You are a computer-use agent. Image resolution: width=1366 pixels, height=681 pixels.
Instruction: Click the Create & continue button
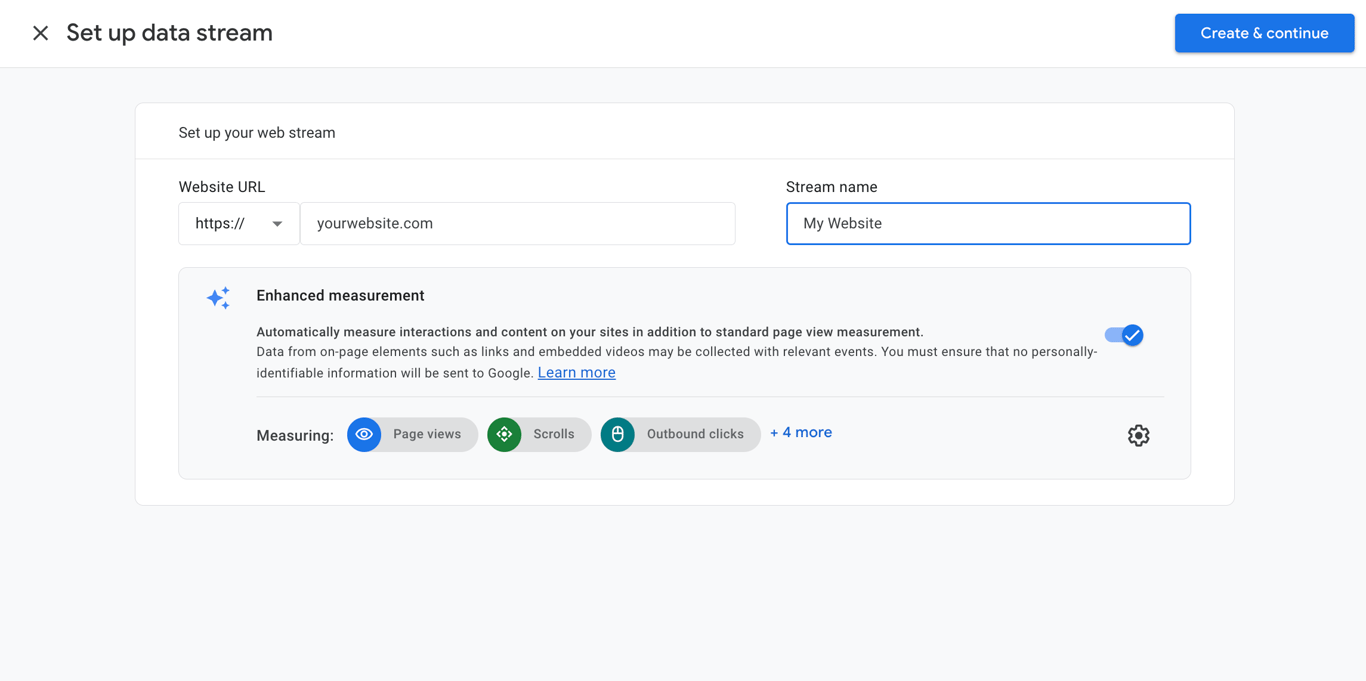[1264, 33]
